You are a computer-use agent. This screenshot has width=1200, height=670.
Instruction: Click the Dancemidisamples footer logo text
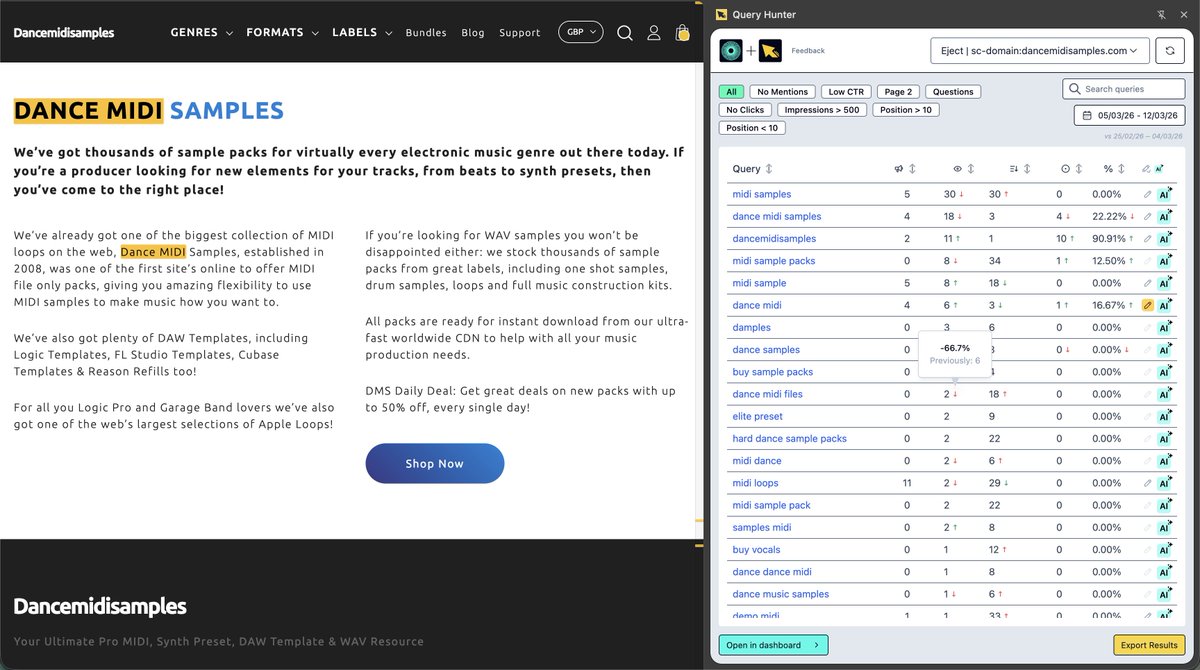(100, 606)
